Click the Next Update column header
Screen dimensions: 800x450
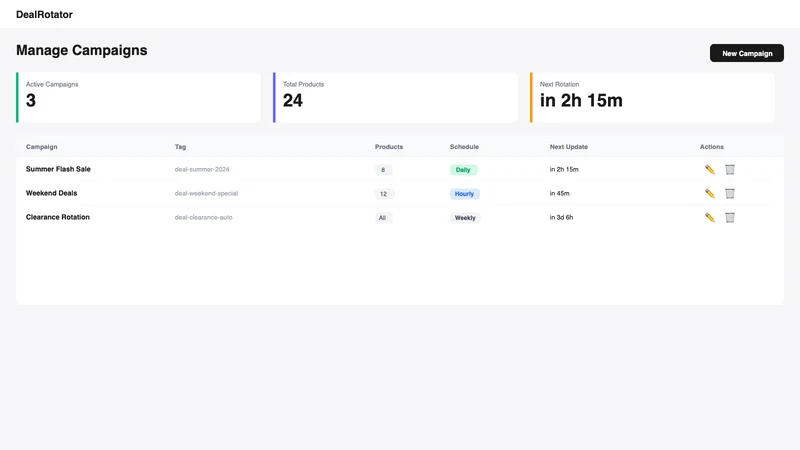569,146
